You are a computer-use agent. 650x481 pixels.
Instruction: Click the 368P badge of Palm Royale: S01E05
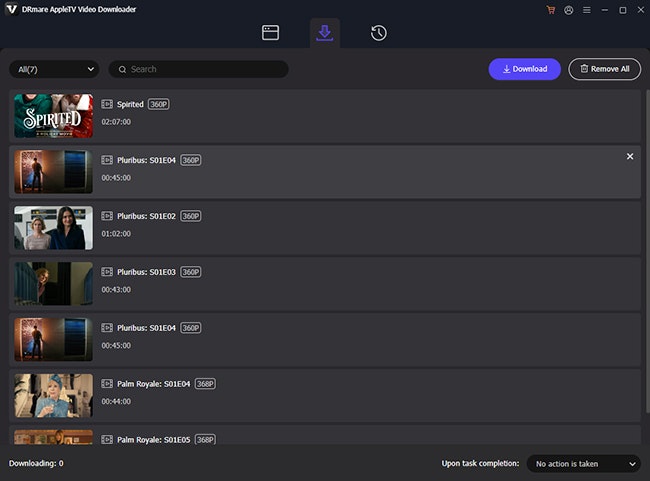(205, 440)
